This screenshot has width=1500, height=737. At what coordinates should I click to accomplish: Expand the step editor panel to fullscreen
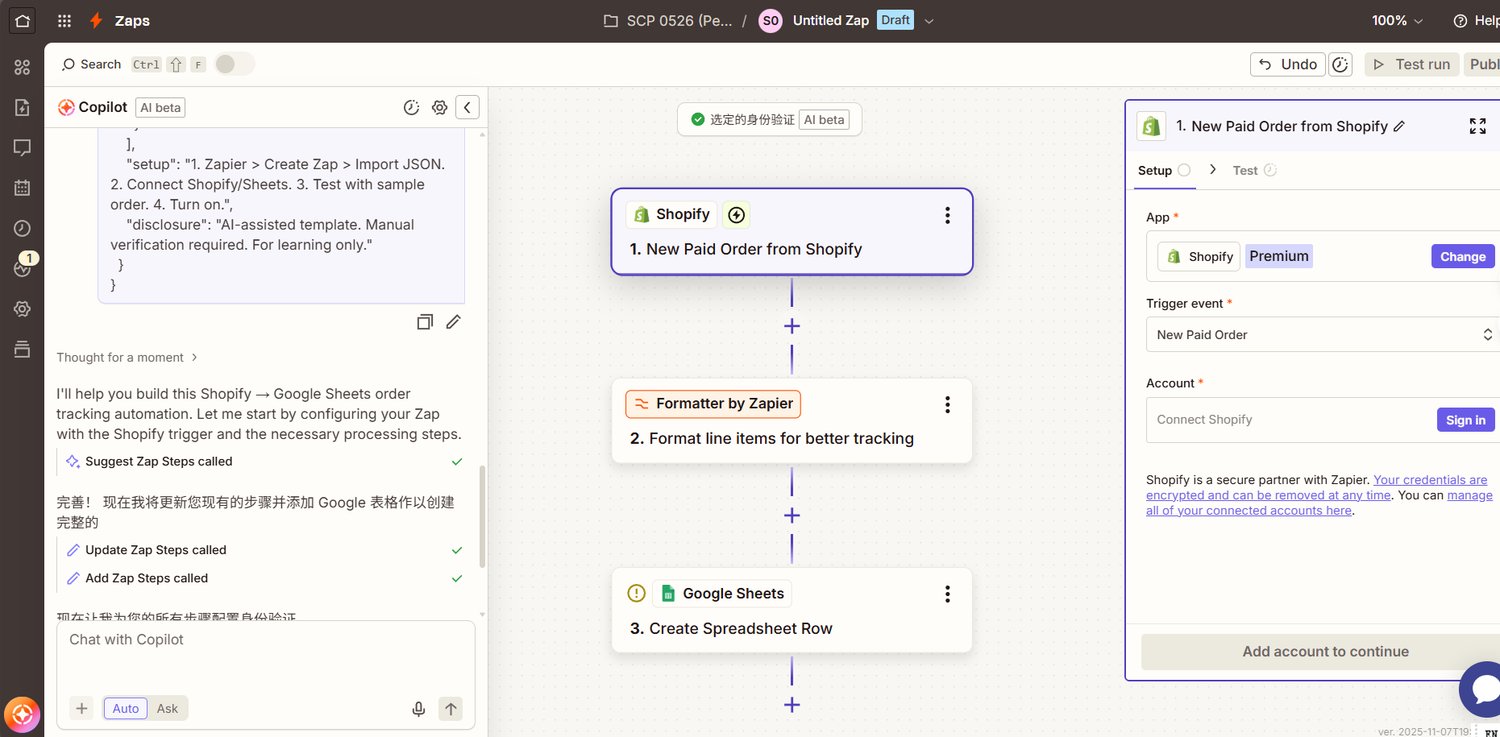(x=1477, y=126)
